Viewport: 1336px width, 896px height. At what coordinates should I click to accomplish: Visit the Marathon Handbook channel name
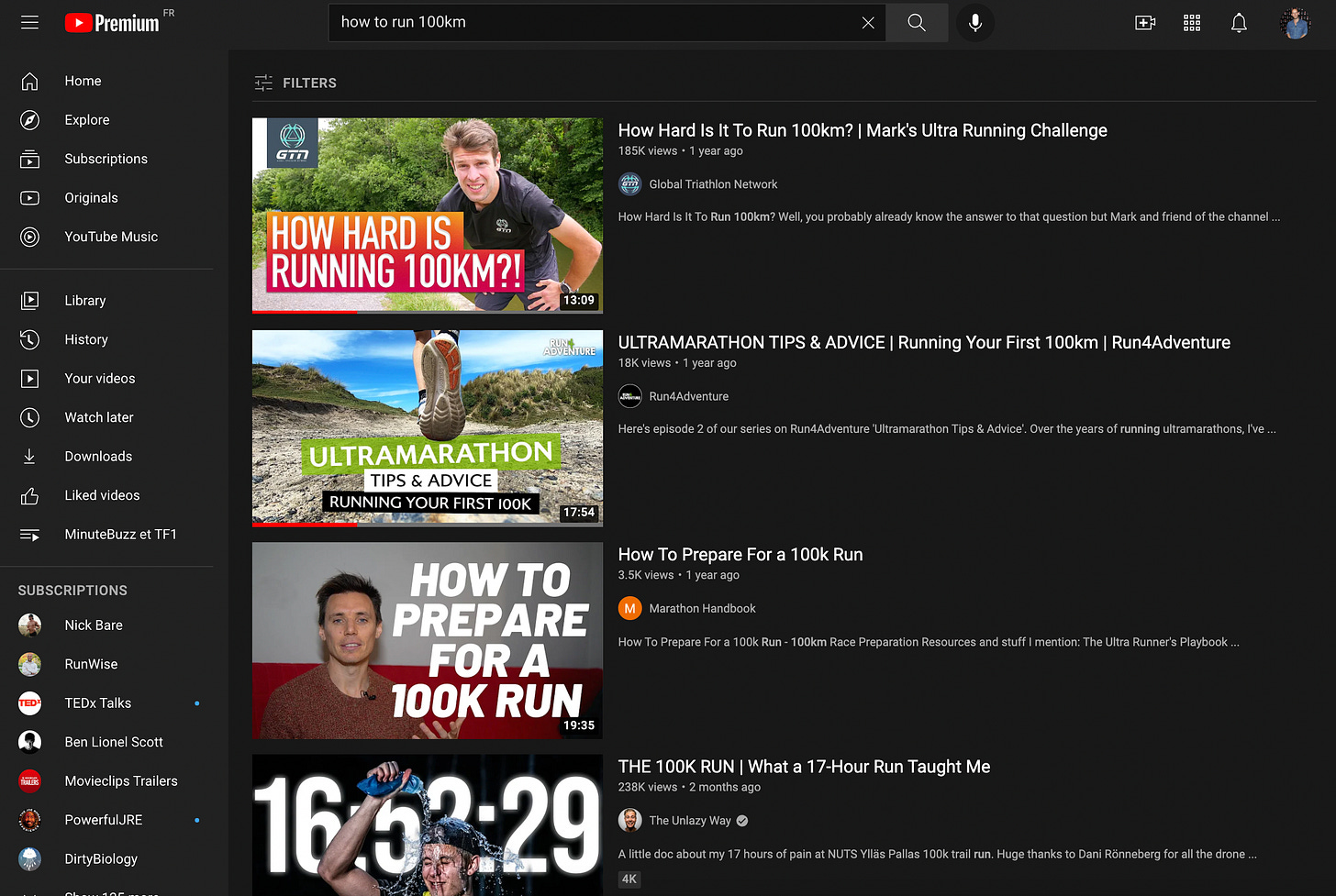pyautogui.click(x=702, y=609)
